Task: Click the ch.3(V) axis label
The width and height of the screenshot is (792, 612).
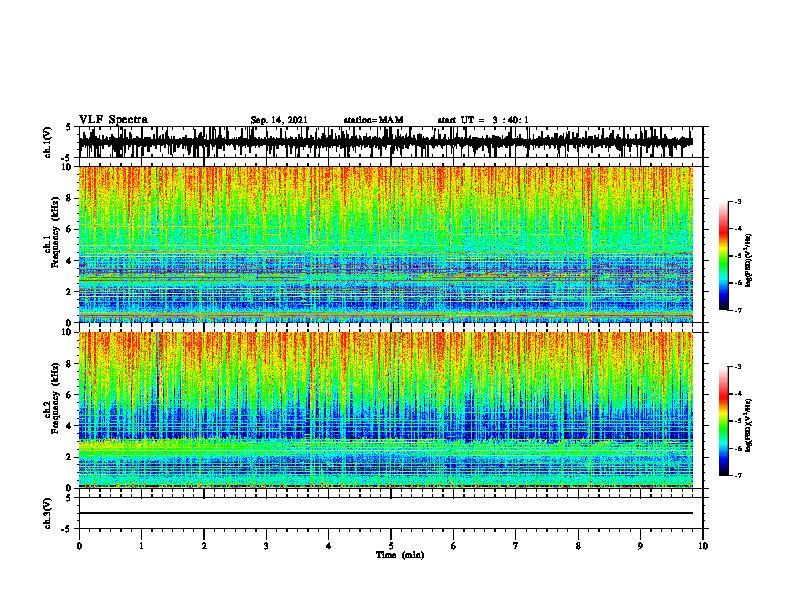Action: pos(48,514)
